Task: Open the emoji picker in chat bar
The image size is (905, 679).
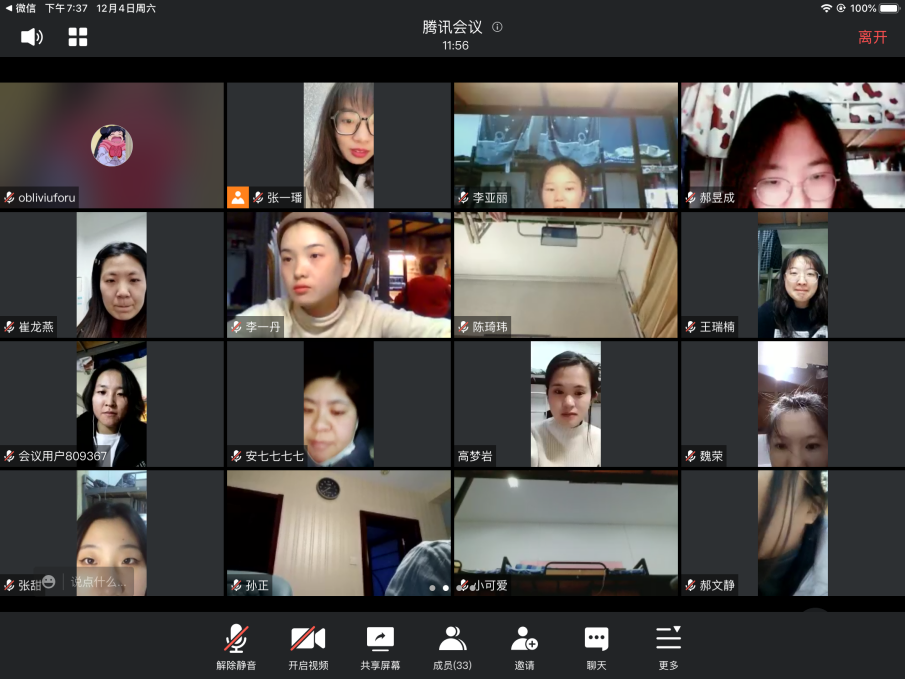Action: point(49,581)
